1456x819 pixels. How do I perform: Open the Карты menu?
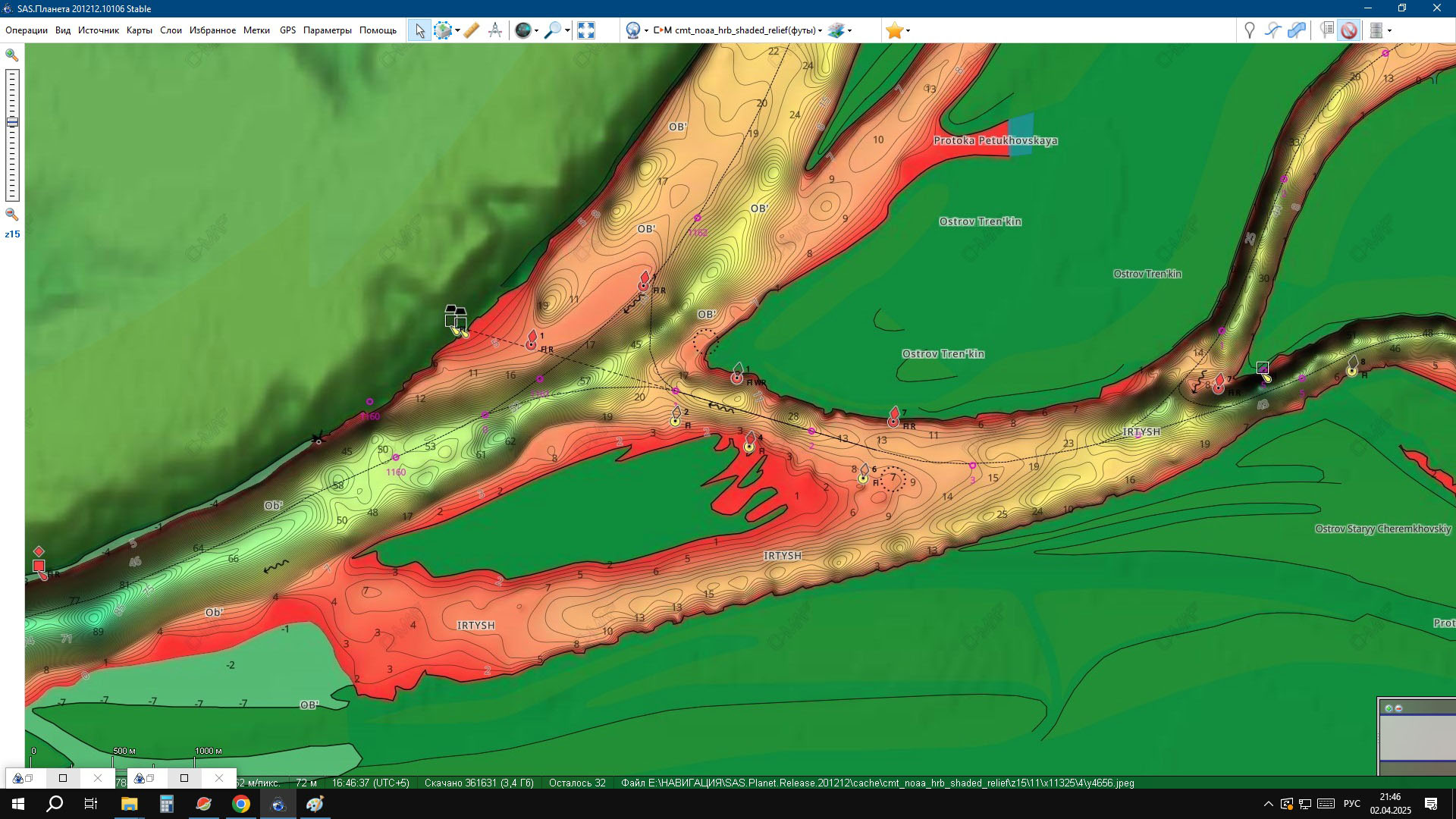coord(139,30)
